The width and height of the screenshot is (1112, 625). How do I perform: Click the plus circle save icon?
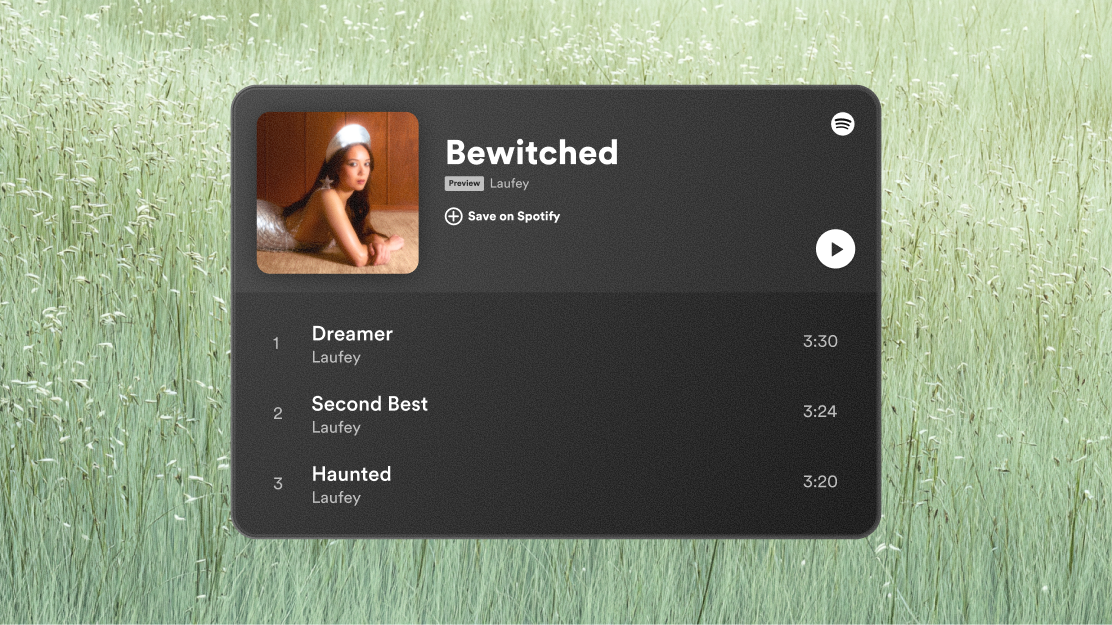(453, 216)
